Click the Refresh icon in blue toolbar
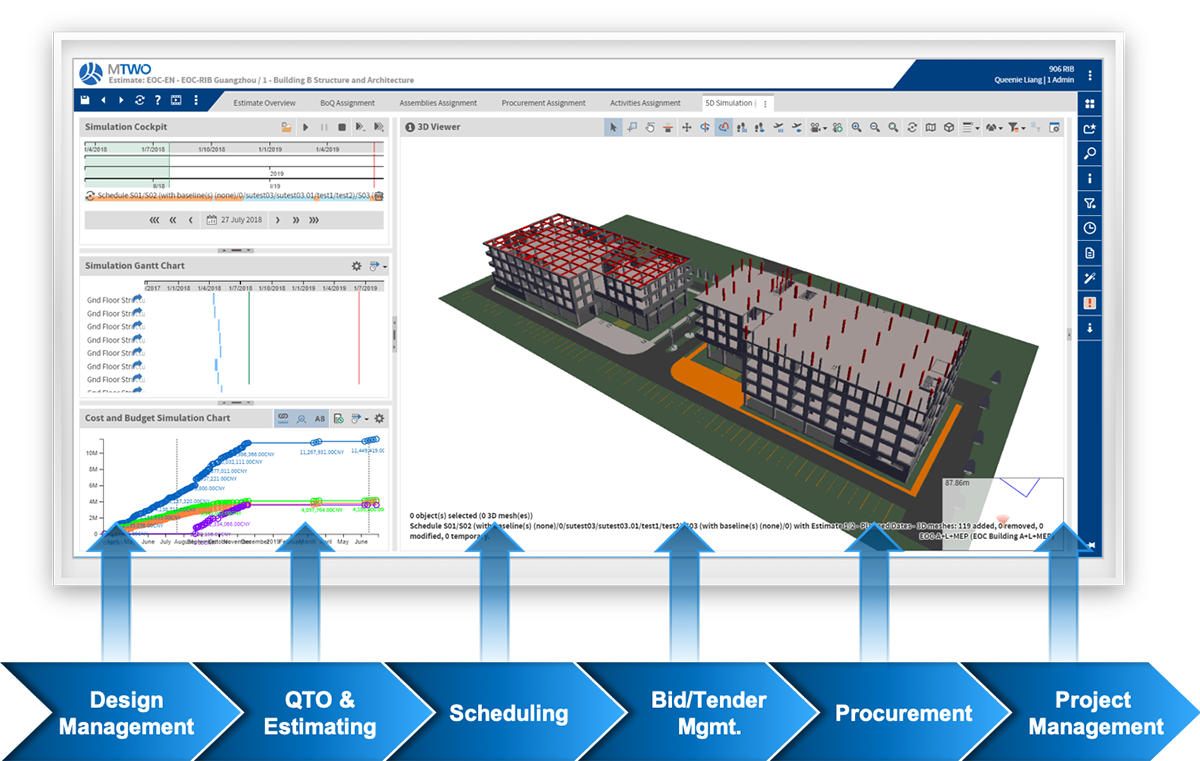 [x=139, y=100]
